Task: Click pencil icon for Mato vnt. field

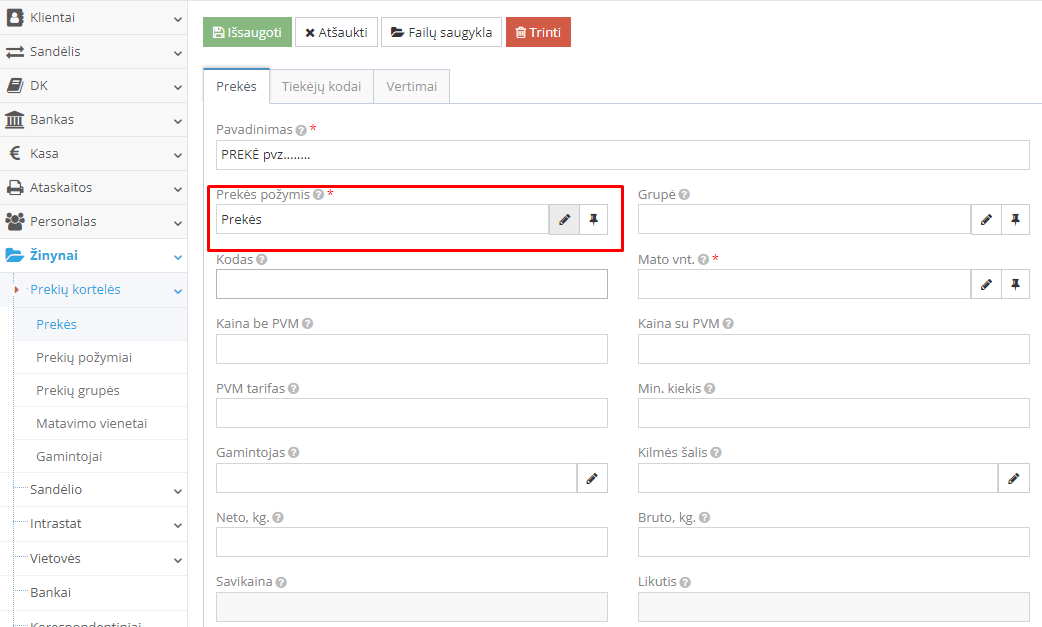Action: (x=986, y=284)
